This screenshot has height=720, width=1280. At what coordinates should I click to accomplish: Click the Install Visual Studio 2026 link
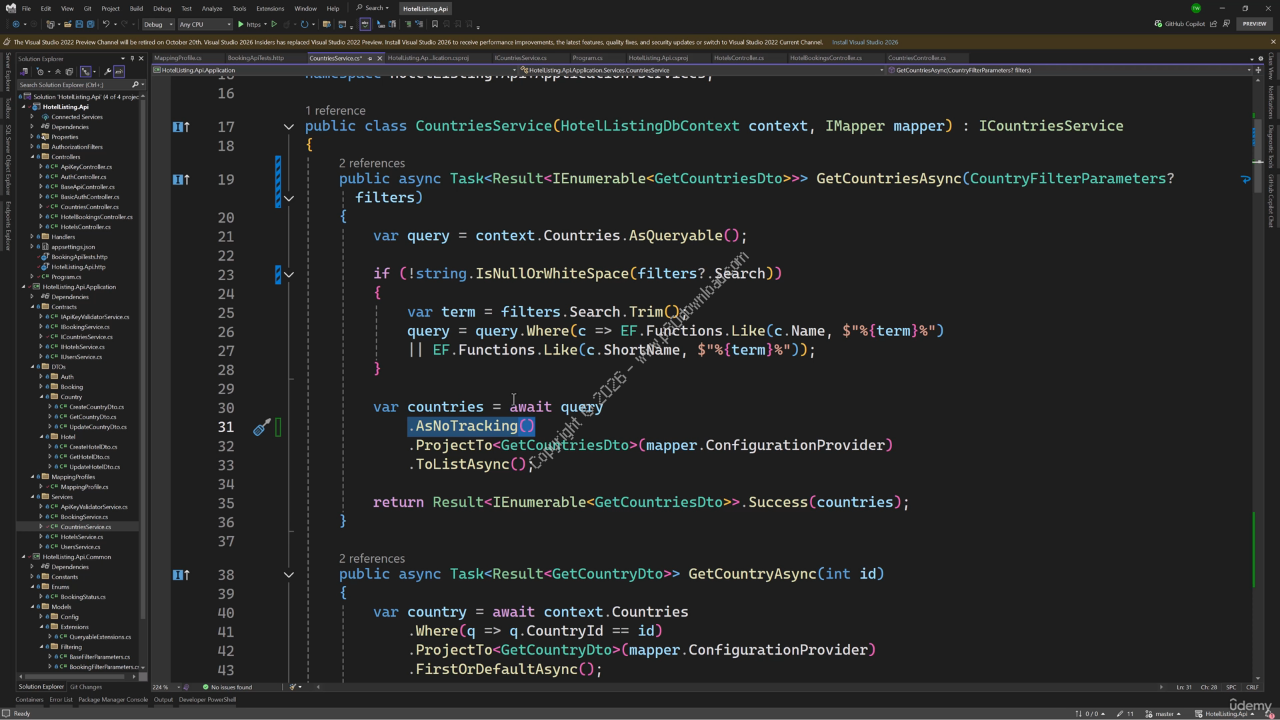click(865, 42)
